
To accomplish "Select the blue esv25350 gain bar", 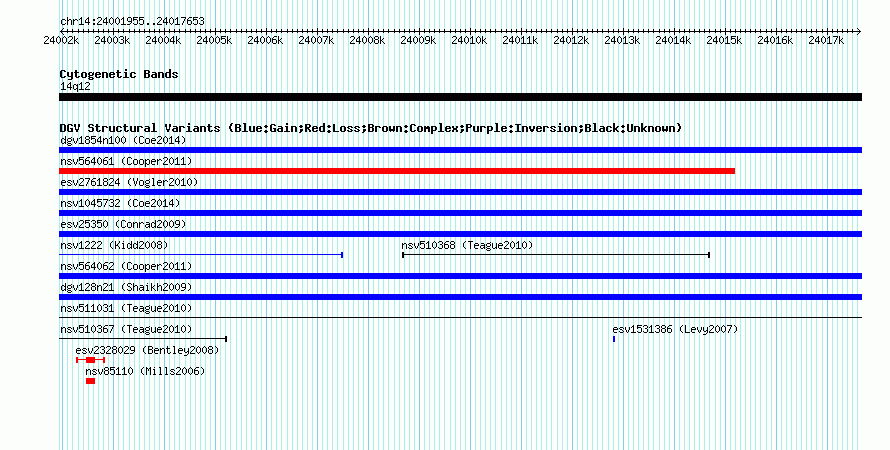I will tap(460, 234).
